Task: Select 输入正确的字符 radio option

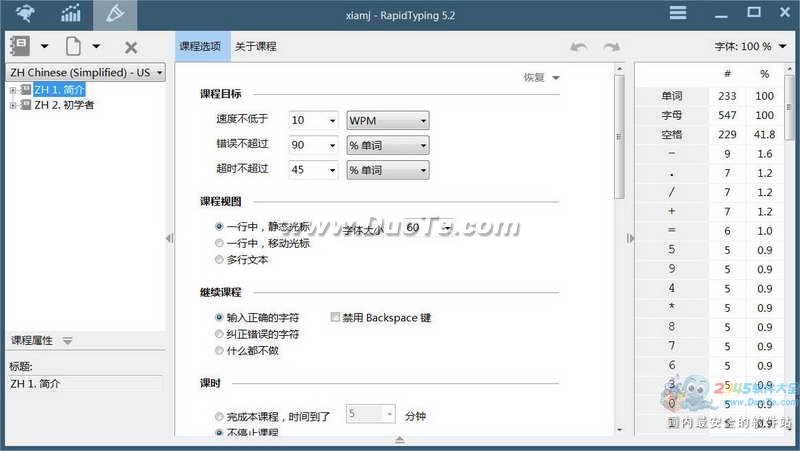Action: click(x=219, y=317)
